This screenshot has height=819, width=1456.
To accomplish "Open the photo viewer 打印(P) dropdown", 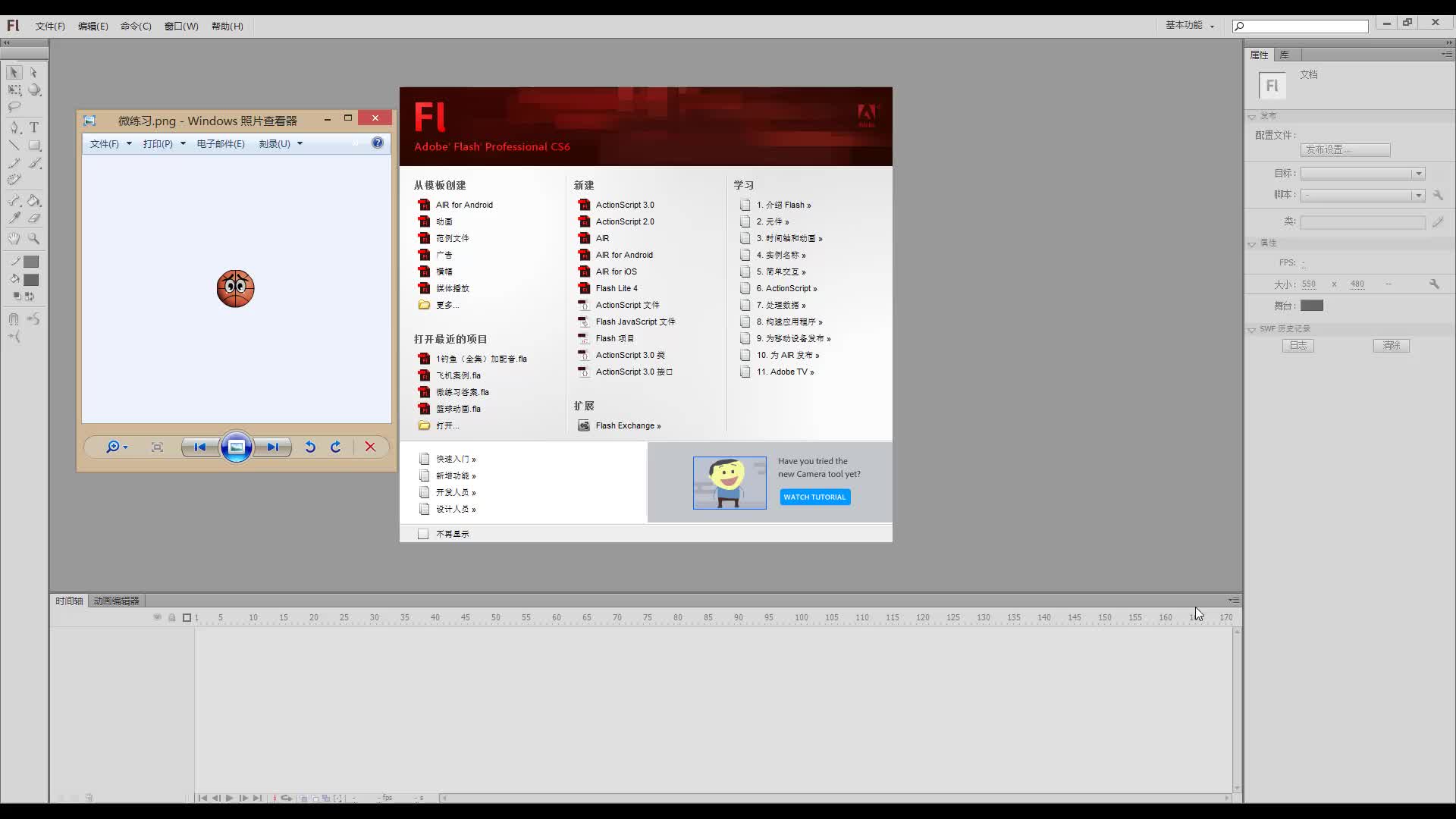I will click(165, 143).
